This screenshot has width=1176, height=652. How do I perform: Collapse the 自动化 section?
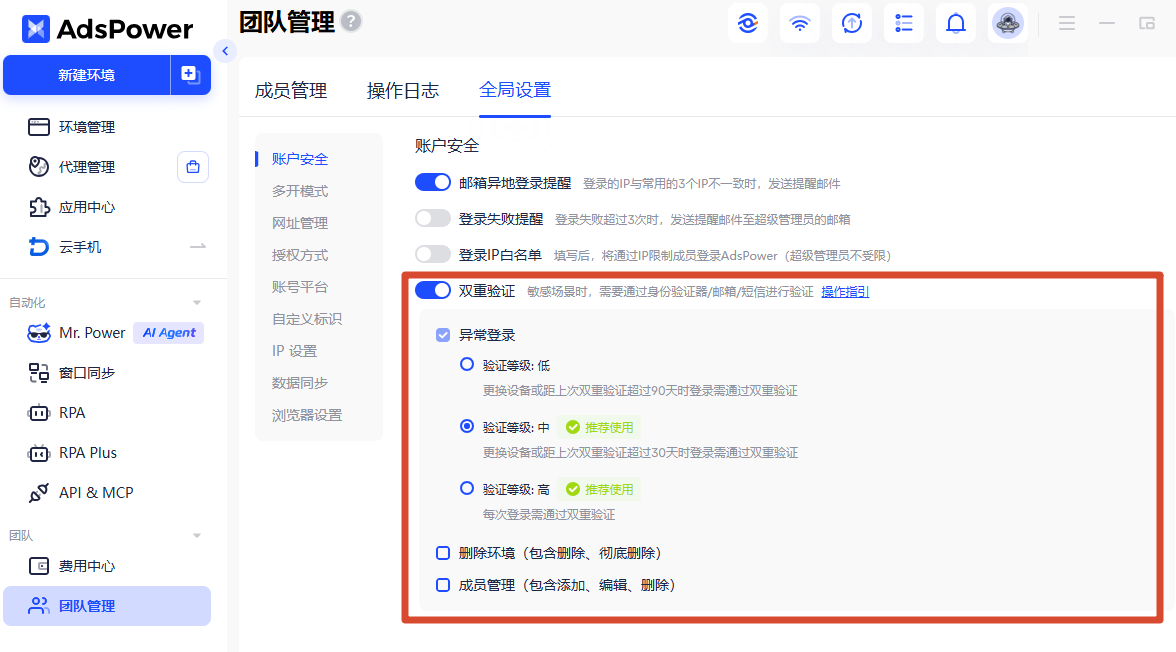tap(197, 303)
